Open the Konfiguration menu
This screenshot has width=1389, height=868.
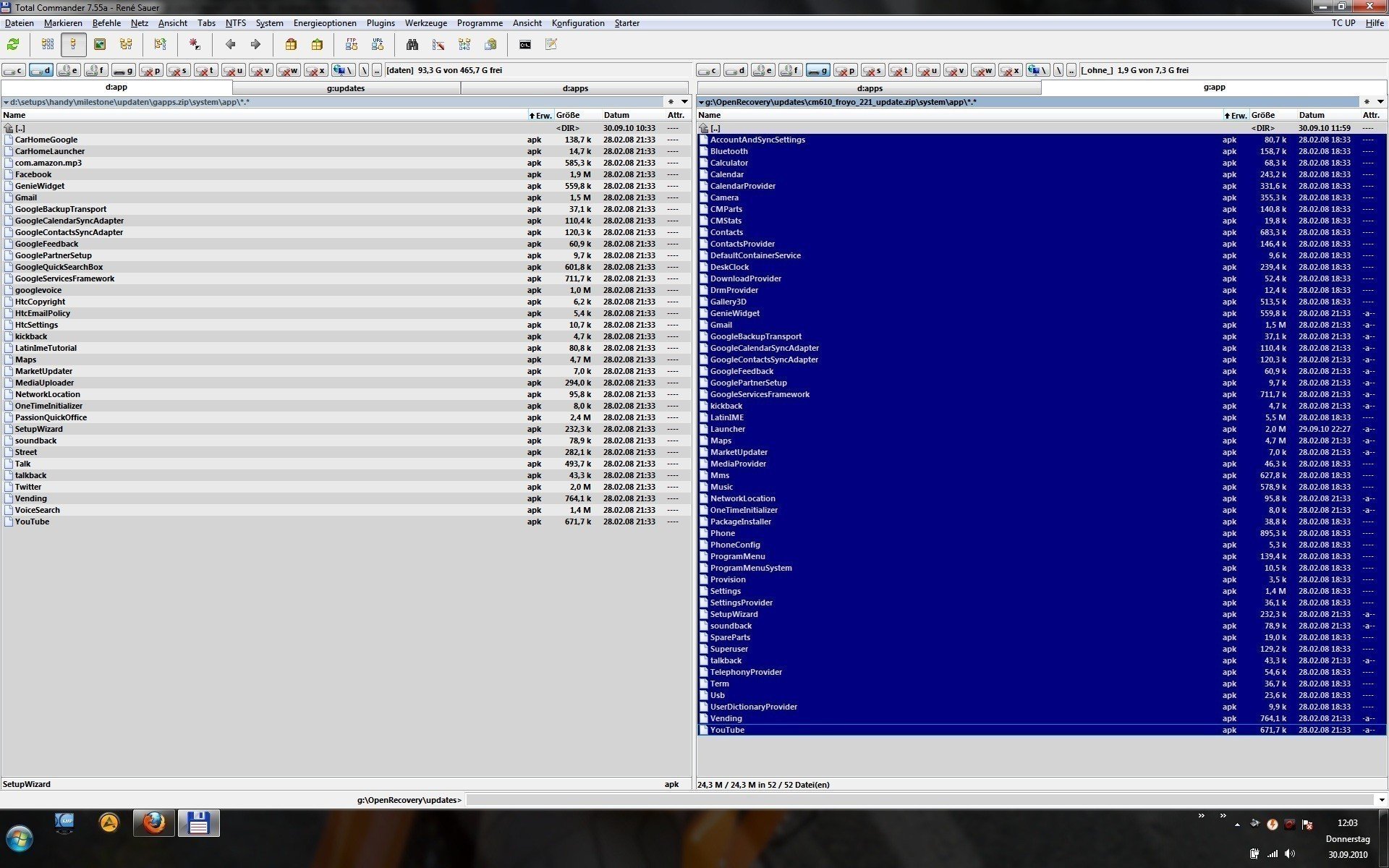(x=577, y=23)
